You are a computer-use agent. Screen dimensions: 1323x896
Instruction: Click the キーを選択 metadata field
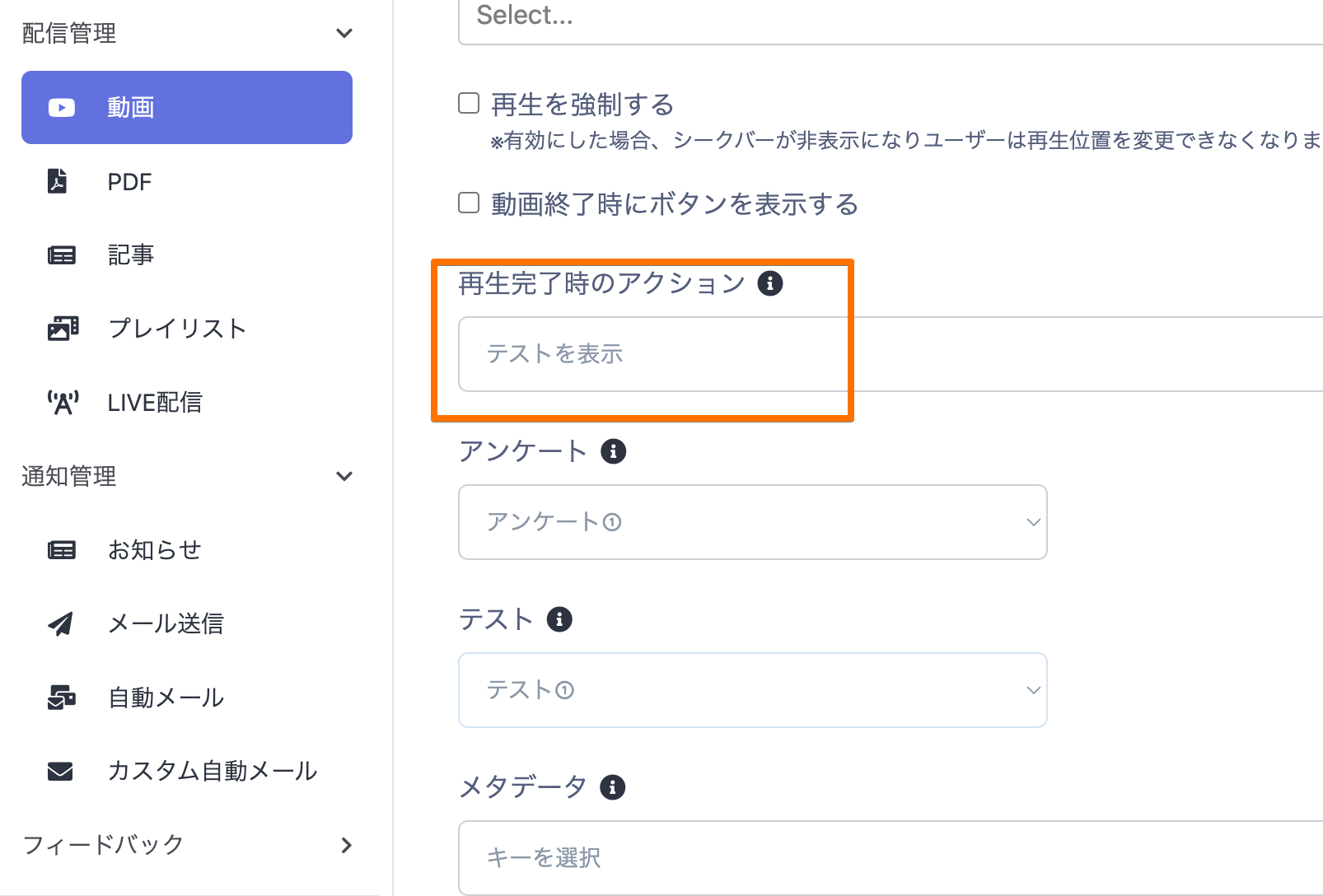890,858
